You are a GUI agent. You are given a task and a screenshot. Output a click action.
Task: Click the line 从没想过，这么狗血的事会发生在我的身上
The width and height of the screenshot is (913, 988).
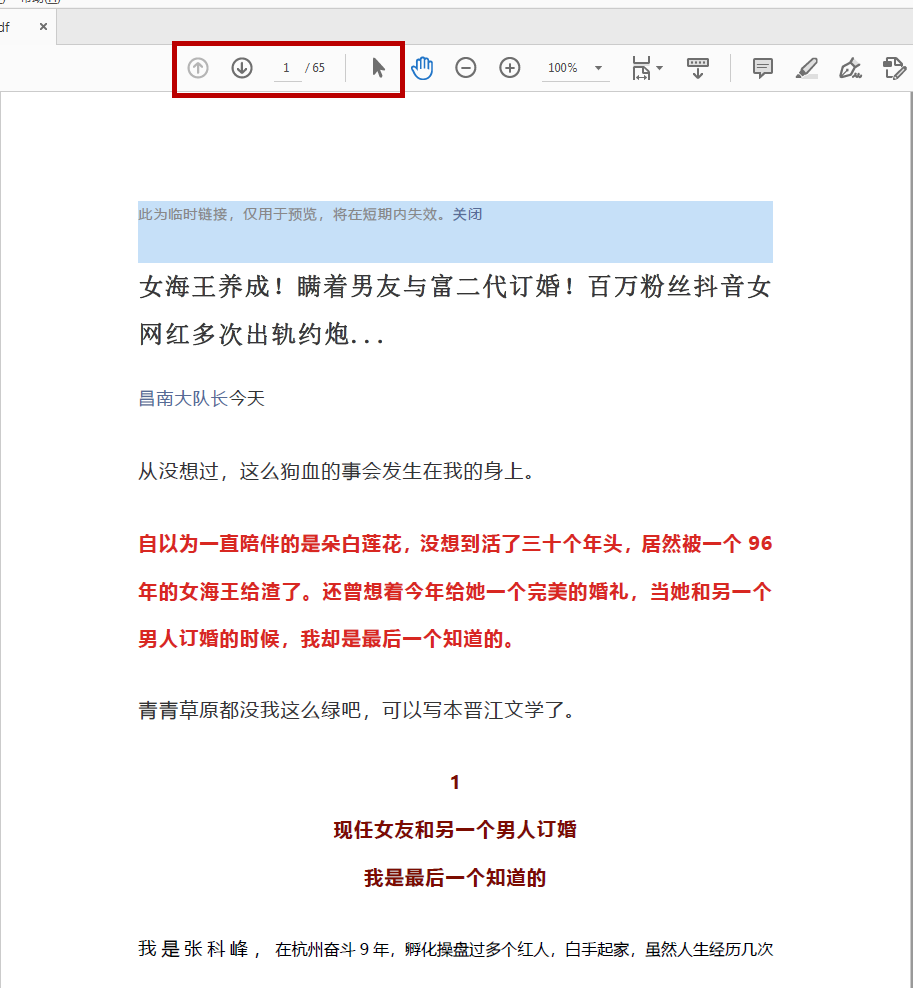click(336, 471)
